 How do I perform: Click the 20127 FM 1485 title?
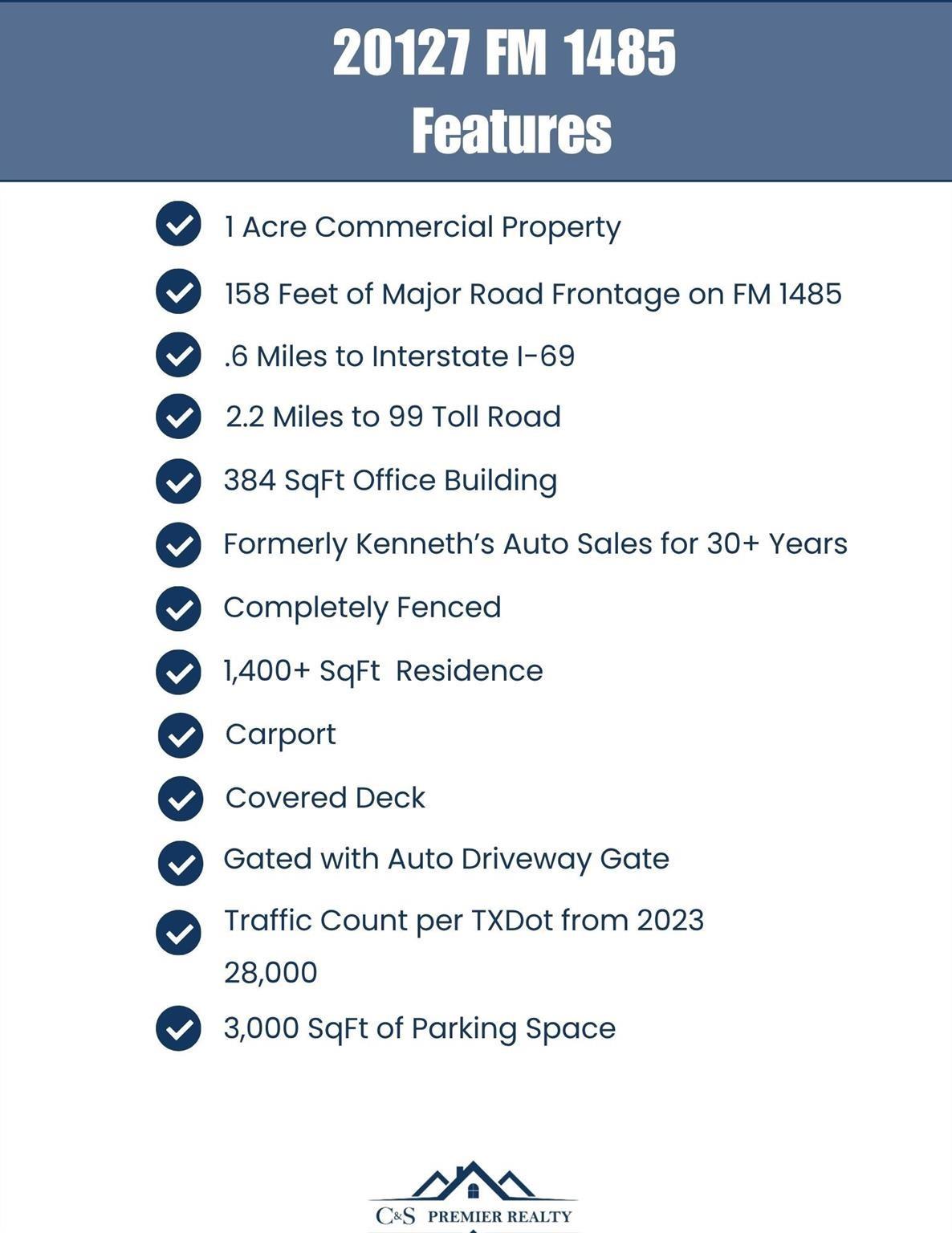[504, 53]
